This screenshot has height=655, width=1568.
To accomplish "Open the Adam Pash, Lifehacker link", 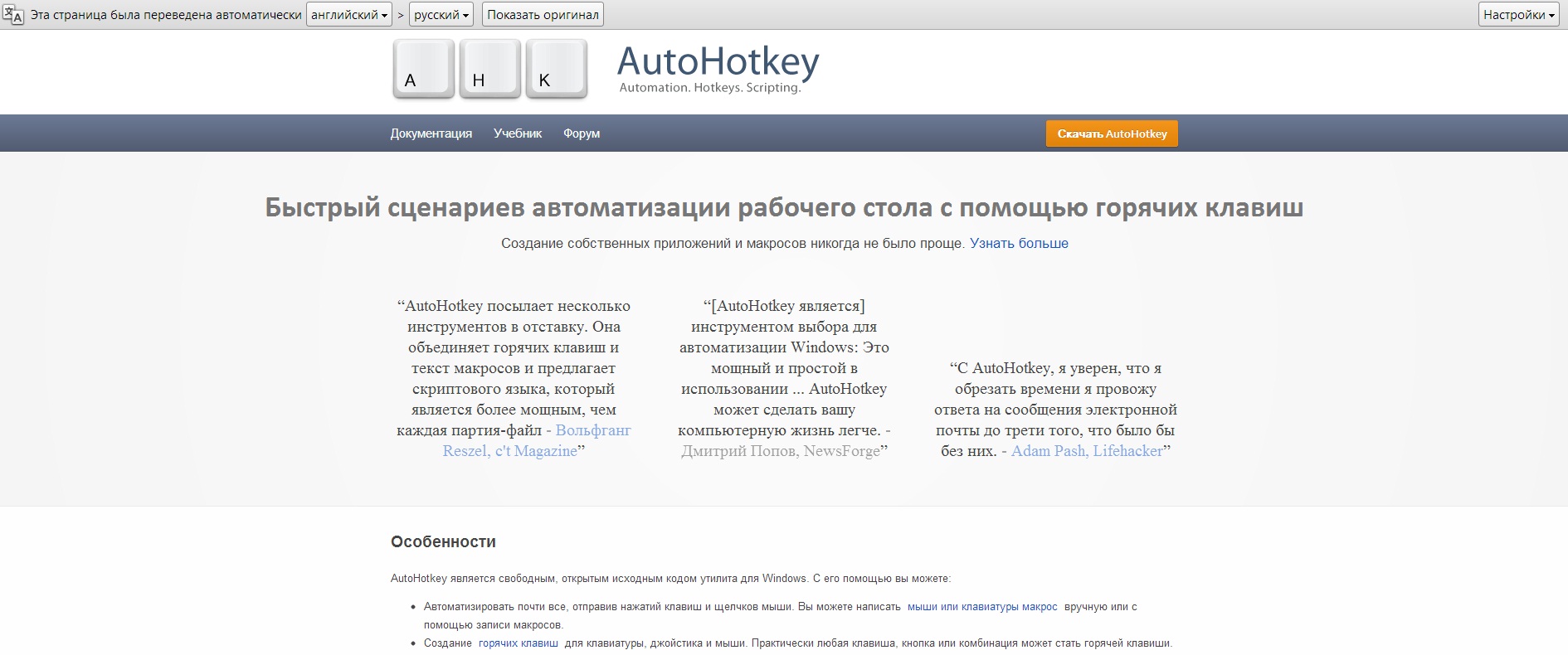I will 1087,451.
